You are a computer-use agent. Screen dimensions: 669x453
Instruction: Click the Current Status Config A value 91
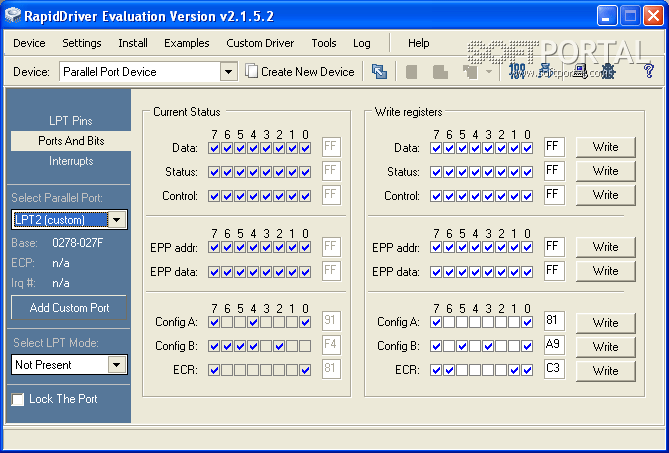(x=331, y=321)
